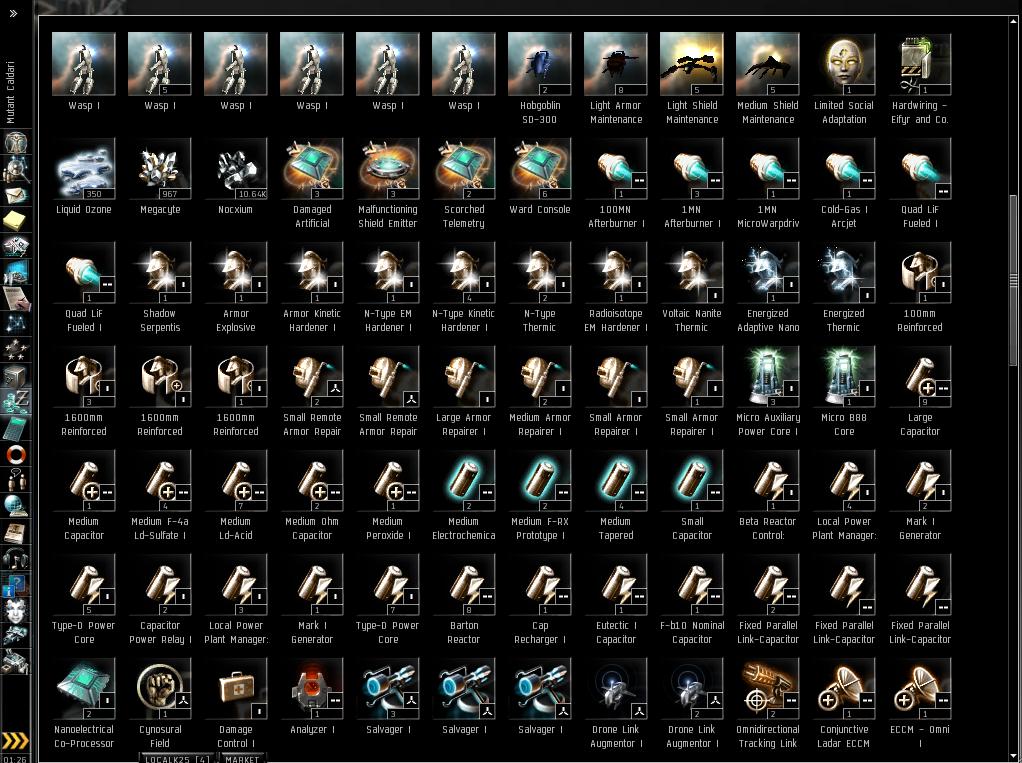
Task: Select the Armor Explosive hardener
Action: point(235,288)
